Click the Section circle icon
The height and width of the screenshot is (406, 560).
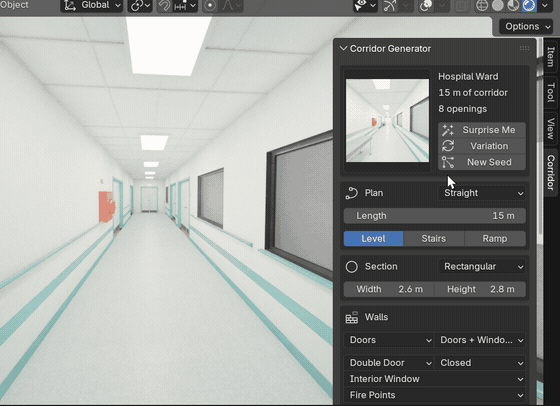tap(351, 267)
